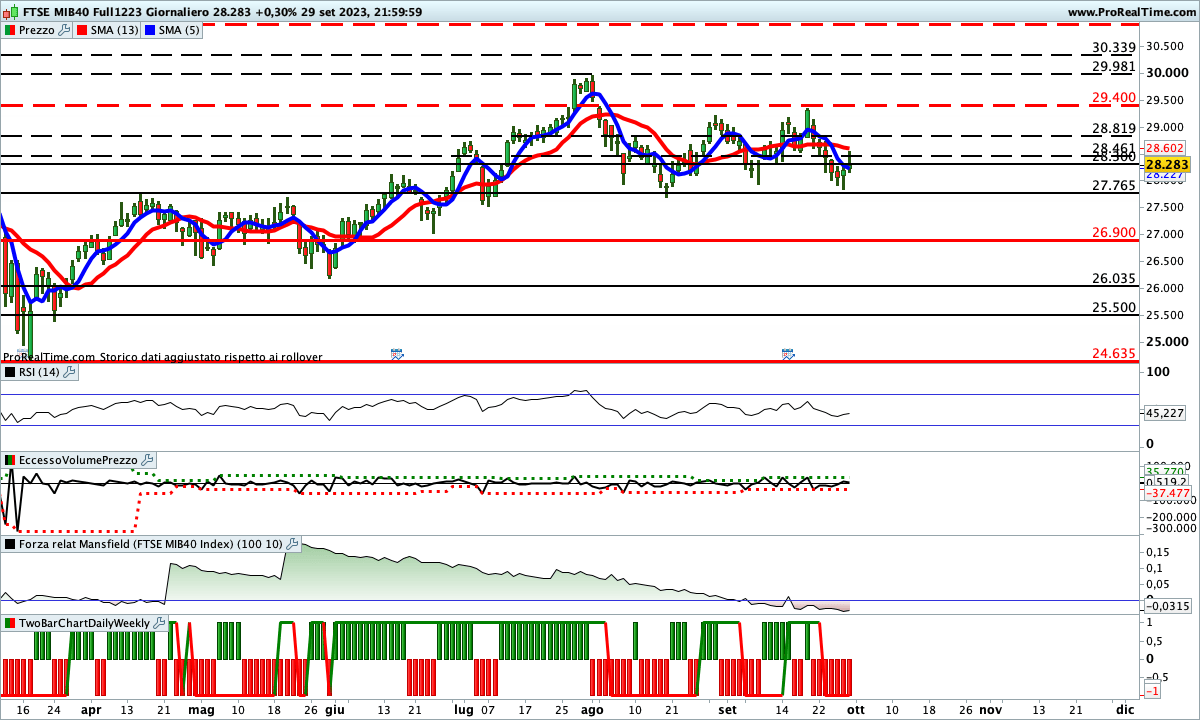
Task: Click the RSI value 45,227 label
Action: click(1166, 413)
